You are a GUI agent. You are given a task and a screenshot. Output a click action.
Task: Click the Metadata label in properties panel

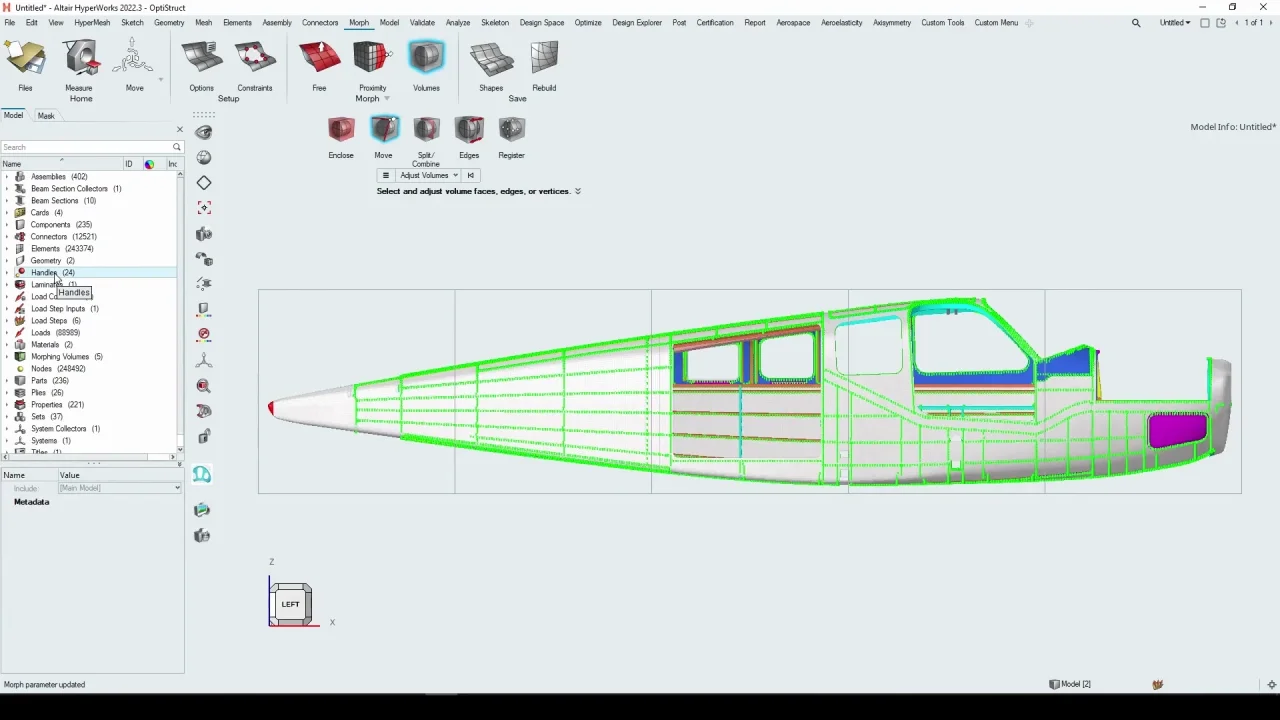(x=31, y=502)
